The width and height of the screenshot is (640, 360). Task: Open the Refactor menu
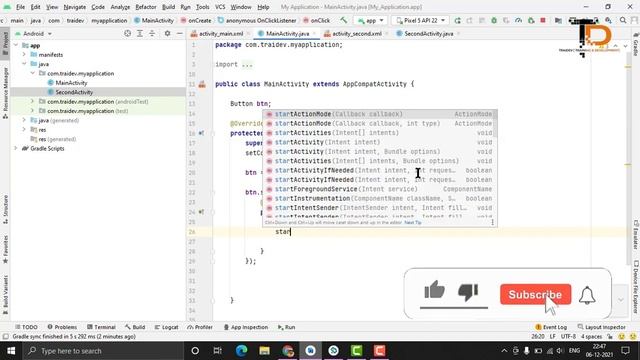[x=146, y=7]
